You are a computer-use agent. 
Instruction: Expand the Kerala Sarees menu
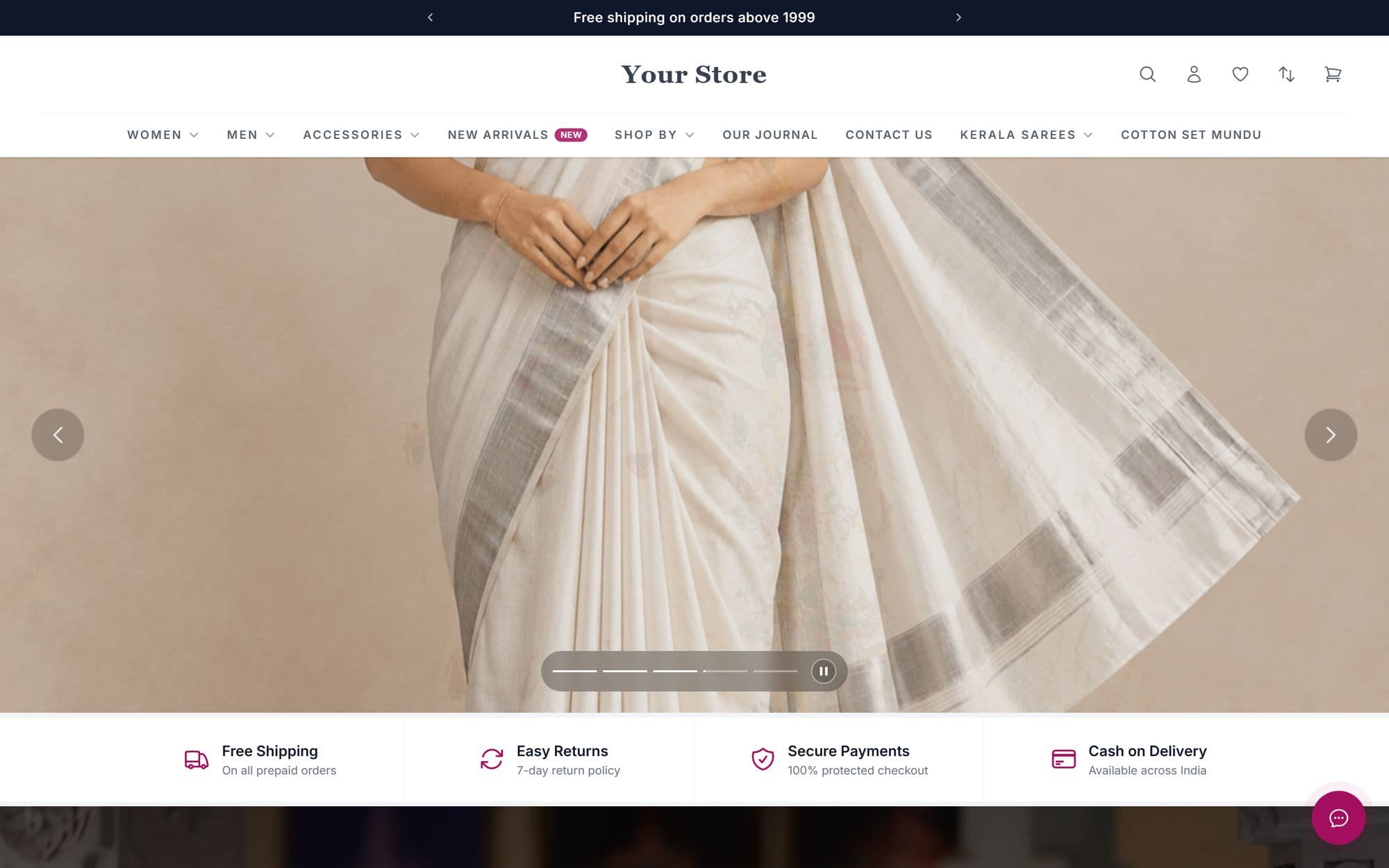point(1026,135)
